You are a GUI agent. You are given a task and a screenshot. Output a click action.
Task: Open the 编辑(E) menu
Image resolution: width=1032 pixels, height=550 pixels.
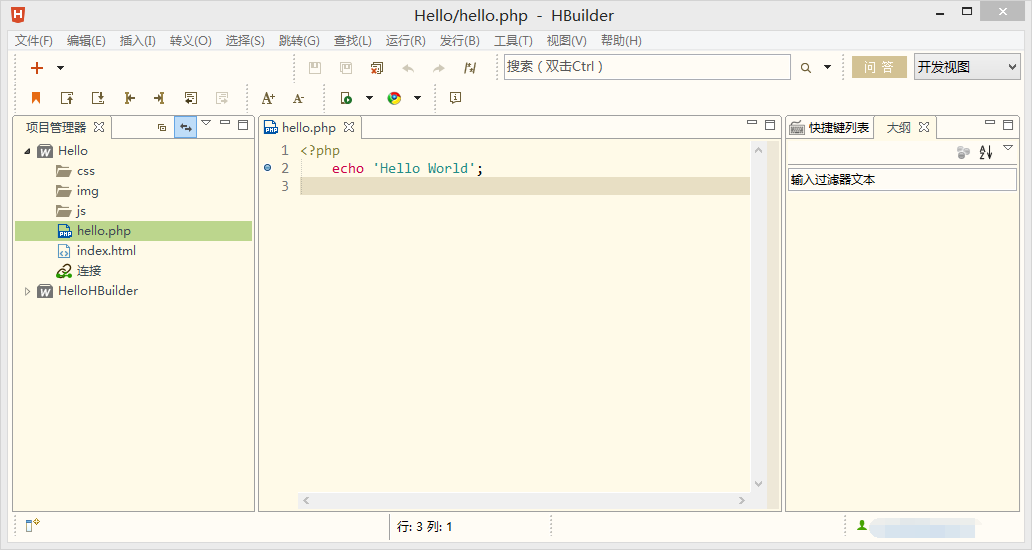coord(86,41)
